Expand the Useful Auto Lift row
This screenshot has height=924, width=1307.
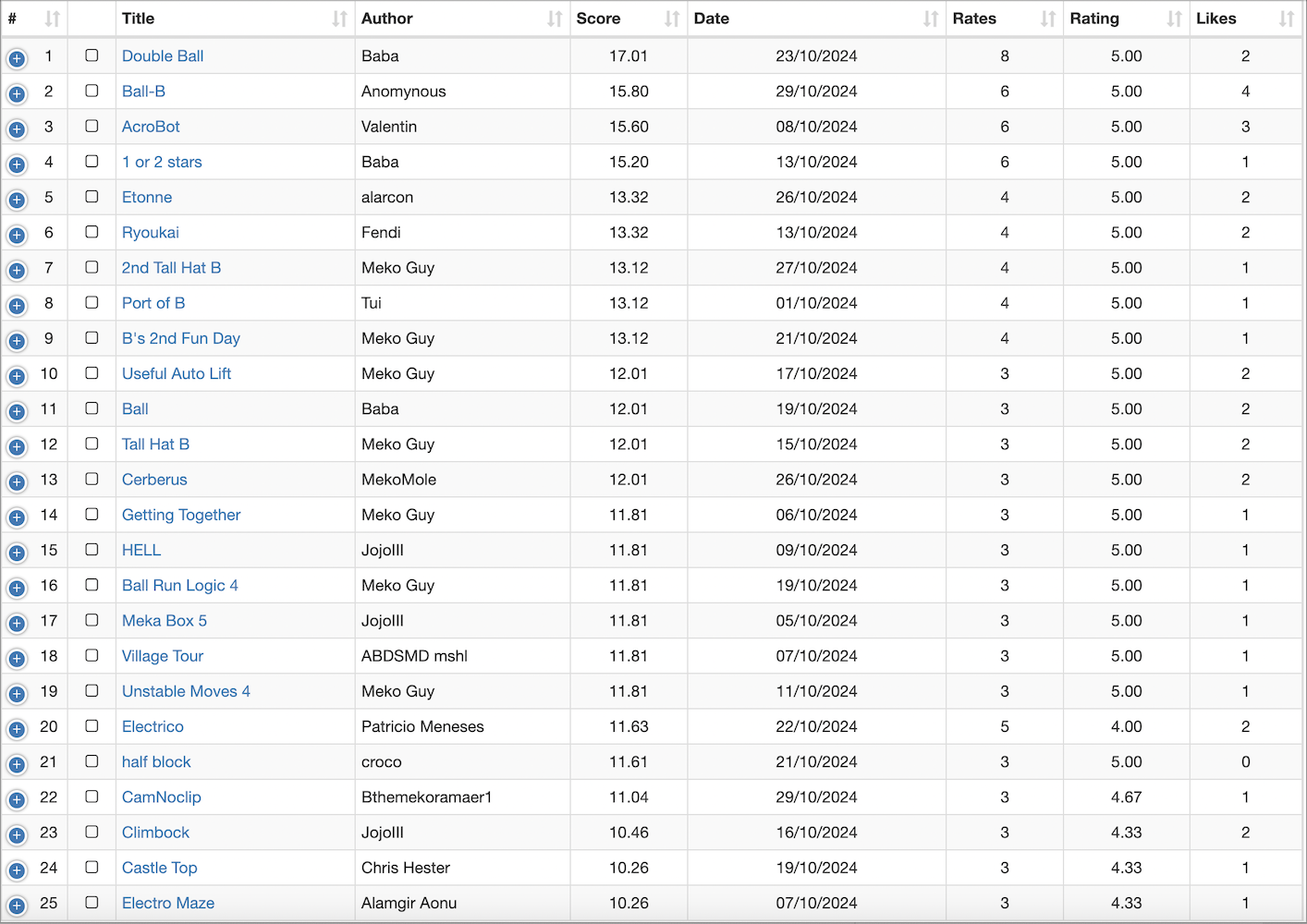tap(17, 376)
